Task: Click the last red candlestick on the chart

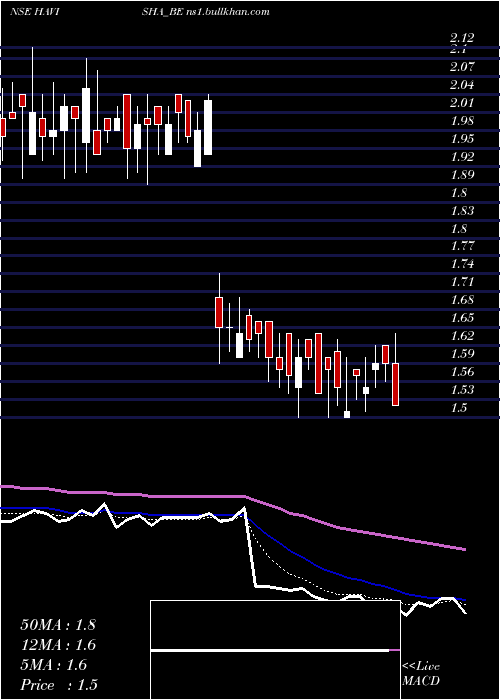Action: pos(396,384)
